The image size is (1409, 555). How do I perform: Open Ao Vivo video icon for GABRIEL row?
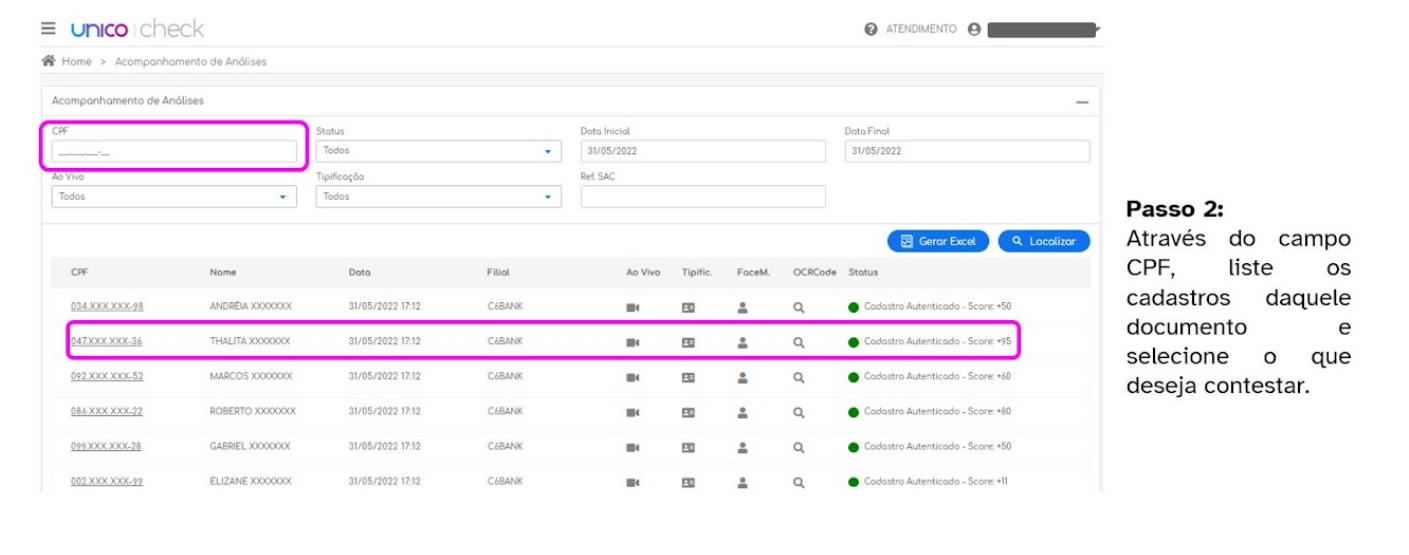click(x=633, y=446)
